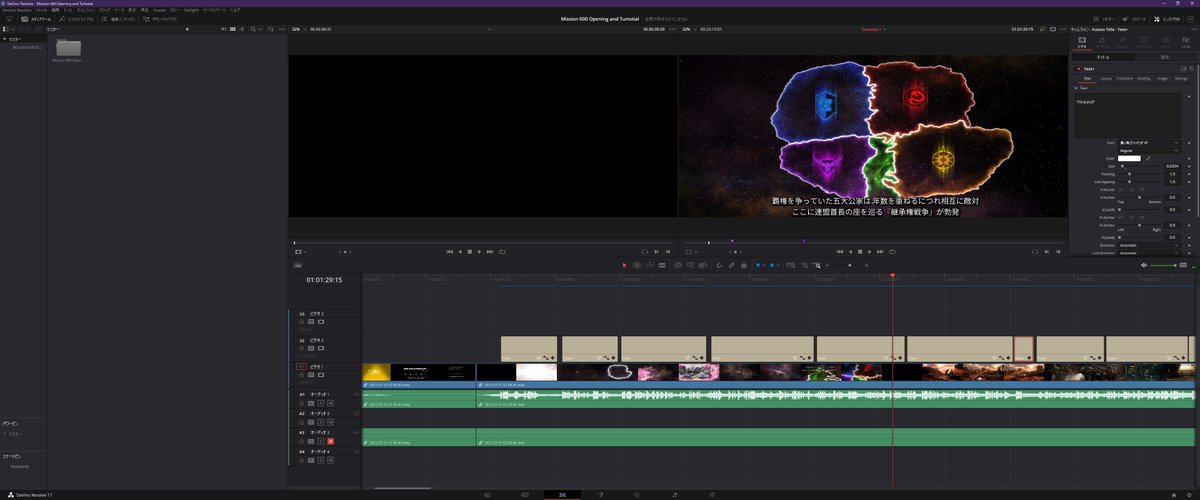The width and height of the screenshot is (1200, 500).
Task: Open the ワークスペース (Workspace) menu
Action: point(214,9)
